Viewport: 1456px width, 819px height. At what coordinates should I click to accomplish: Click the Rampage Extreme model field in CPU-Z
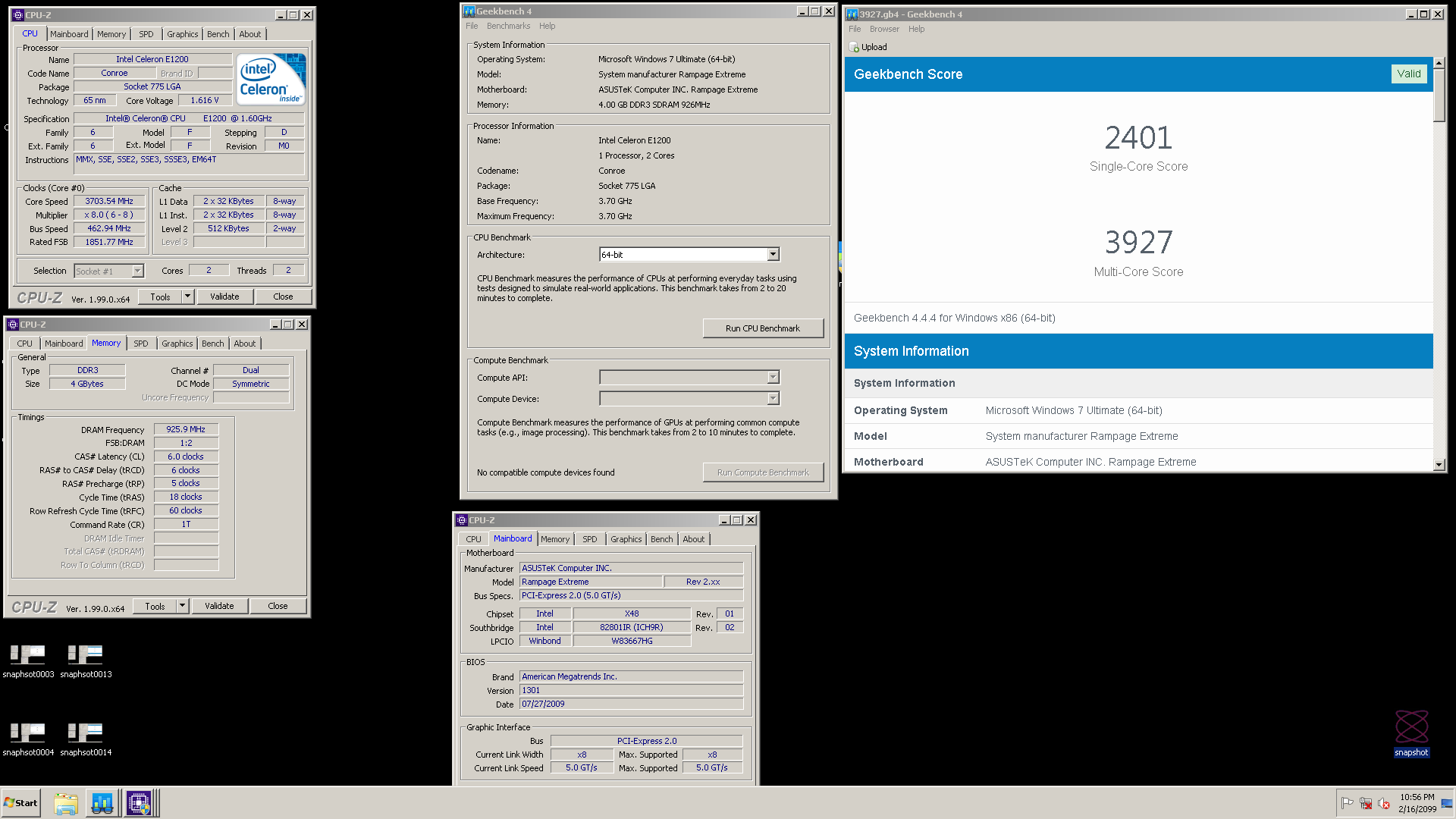[x=590, y=582]
